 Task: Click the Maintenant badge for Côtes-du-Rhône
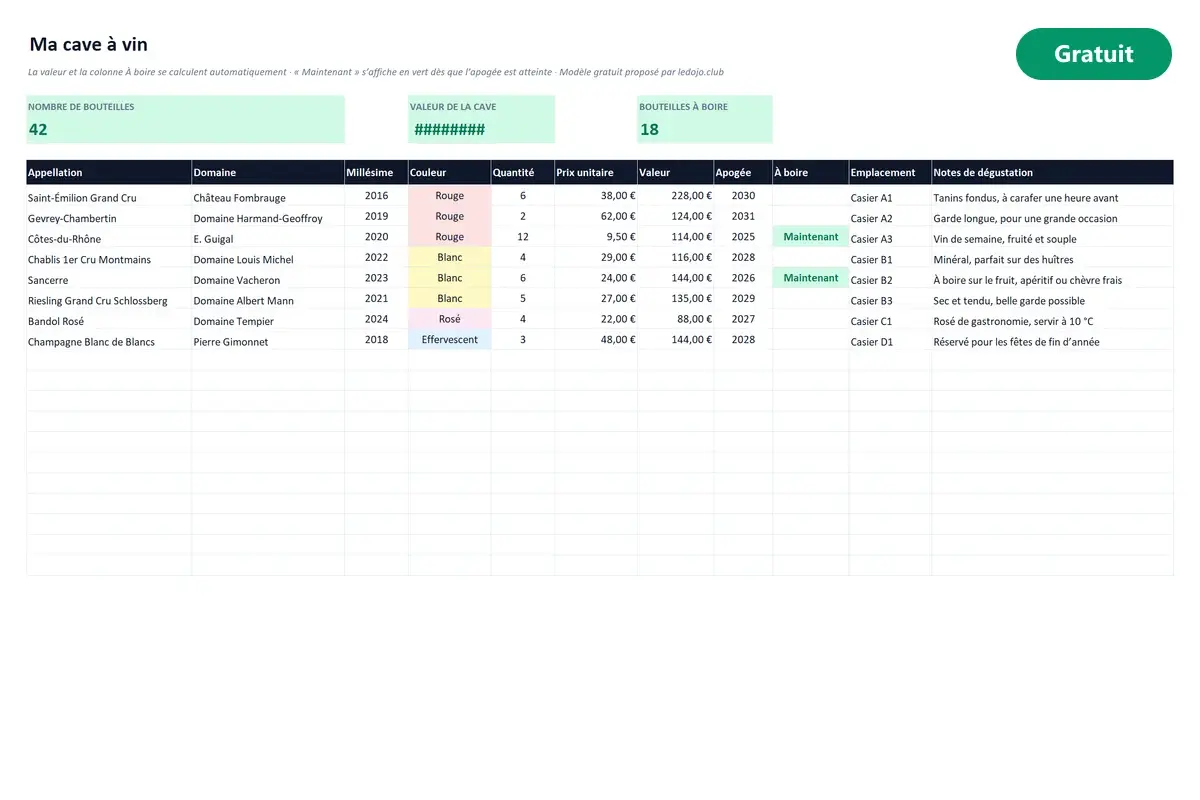[811, 237]
